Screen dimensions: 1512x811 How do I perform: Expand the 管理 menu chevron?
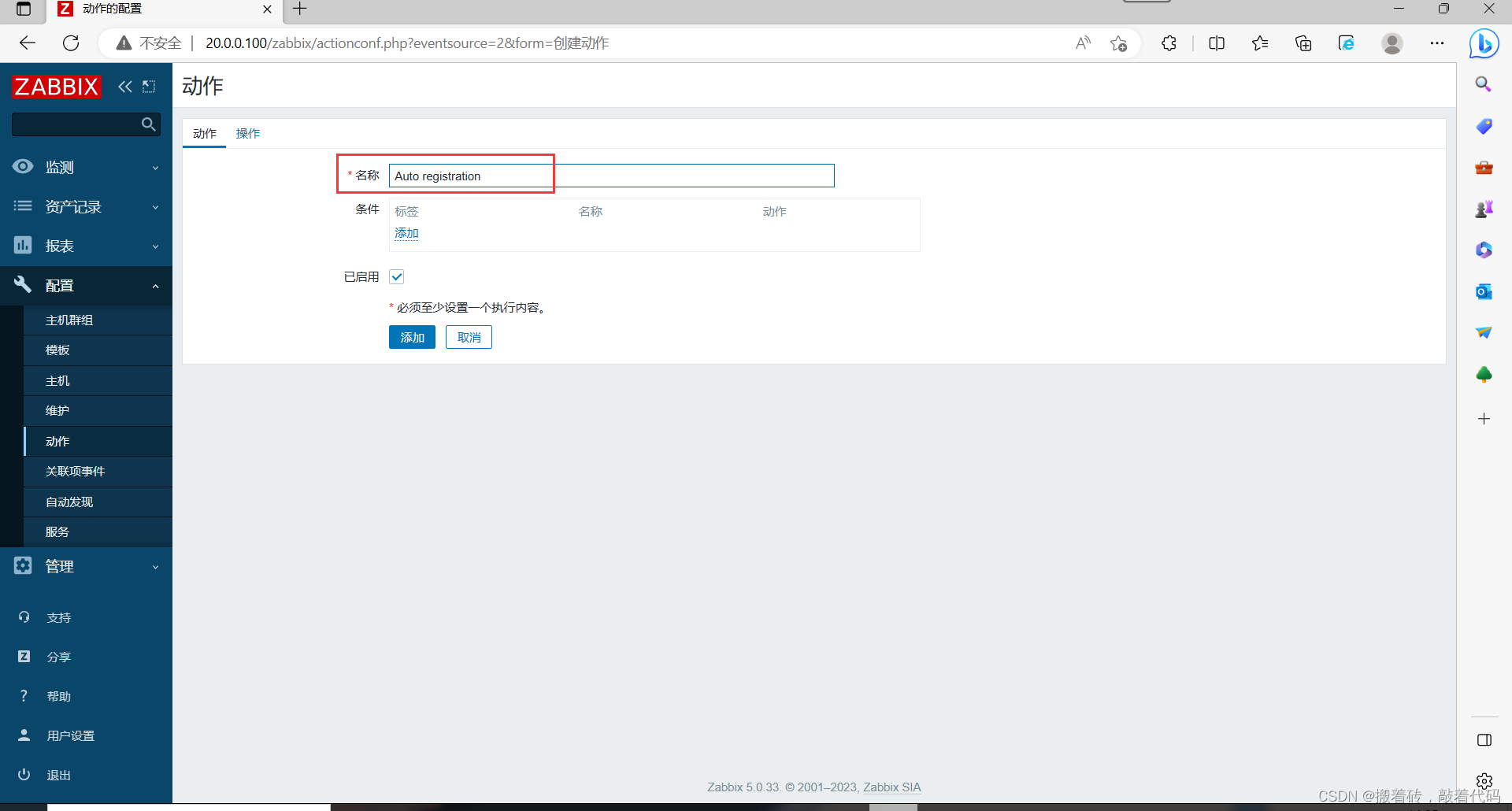tap(155, 567)
